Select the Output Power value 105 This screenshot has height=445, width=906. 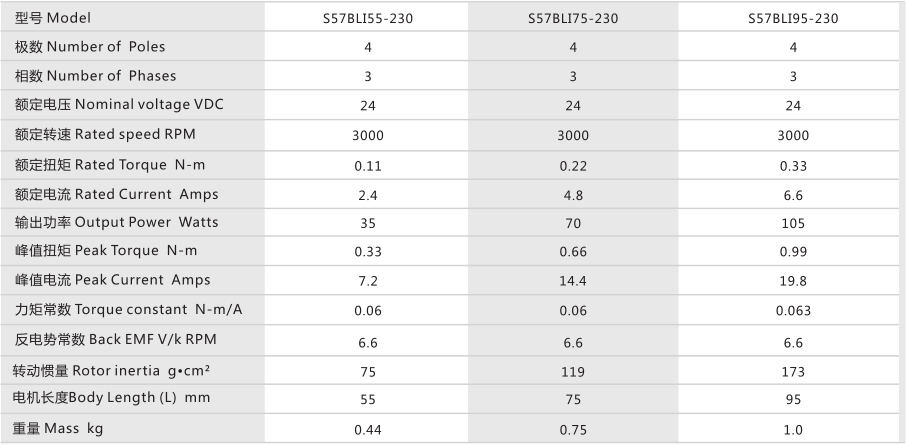point(793,223)
